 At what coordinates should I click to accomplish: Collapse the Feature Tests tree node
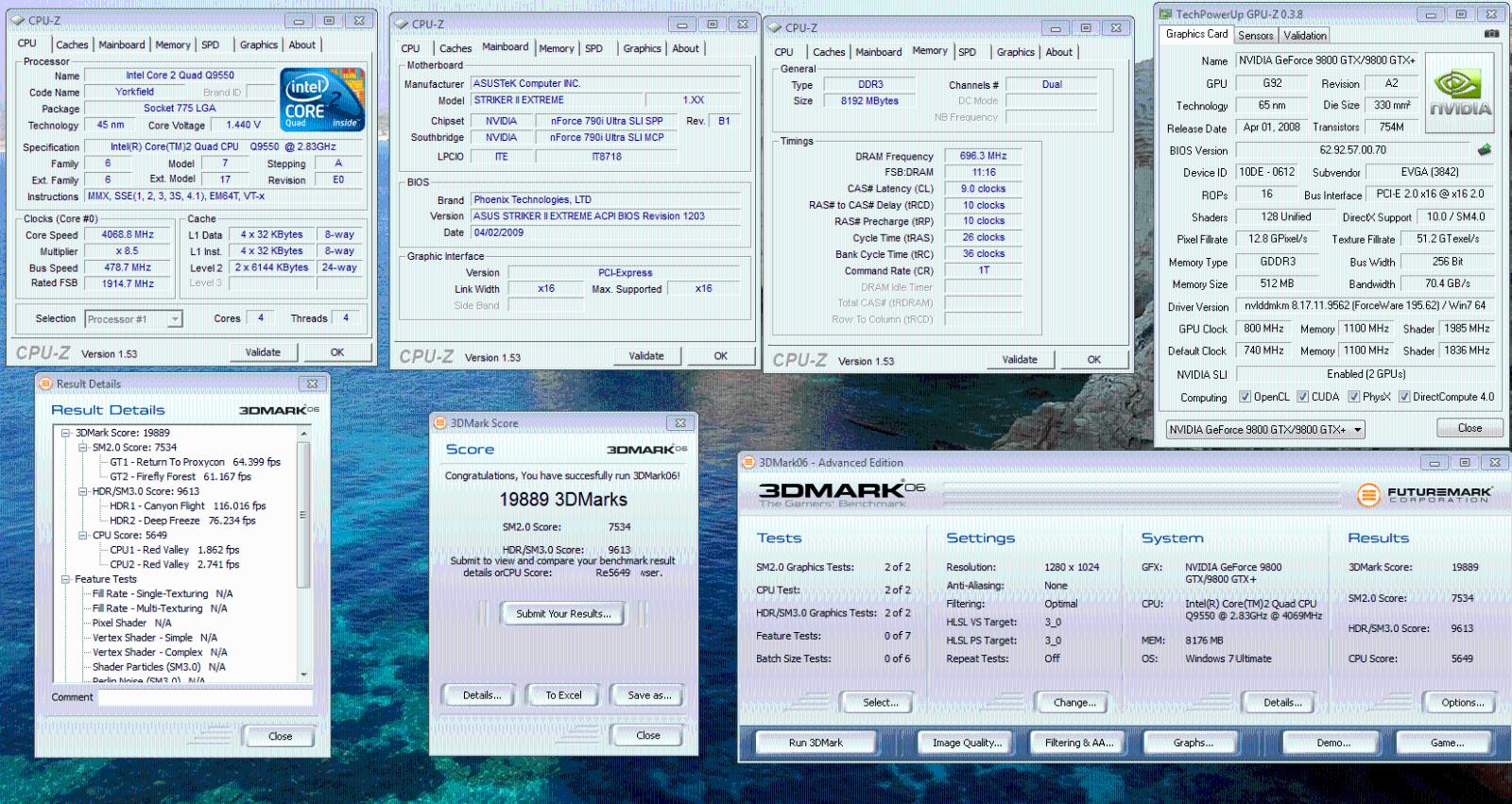pos(66,579)
